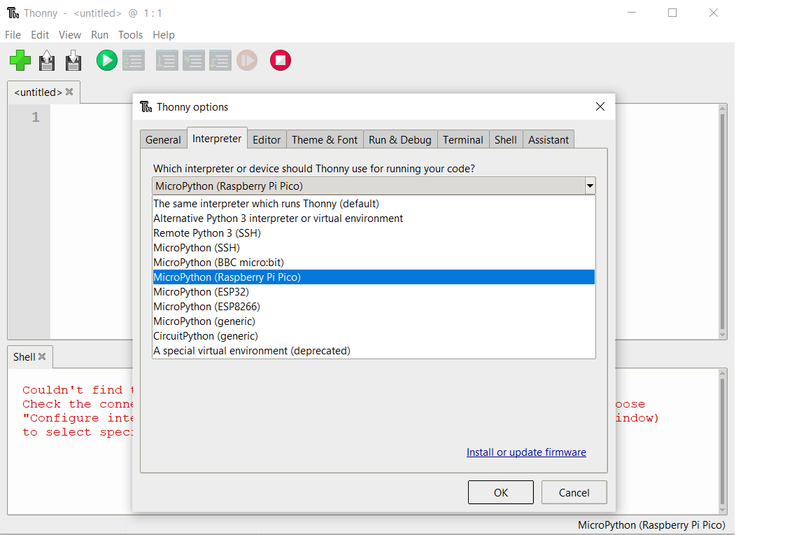Image resolution: width=806 pixels, height=535 pixels.
Task: Select the Interpreter tab
Action: tap(216, 139)
